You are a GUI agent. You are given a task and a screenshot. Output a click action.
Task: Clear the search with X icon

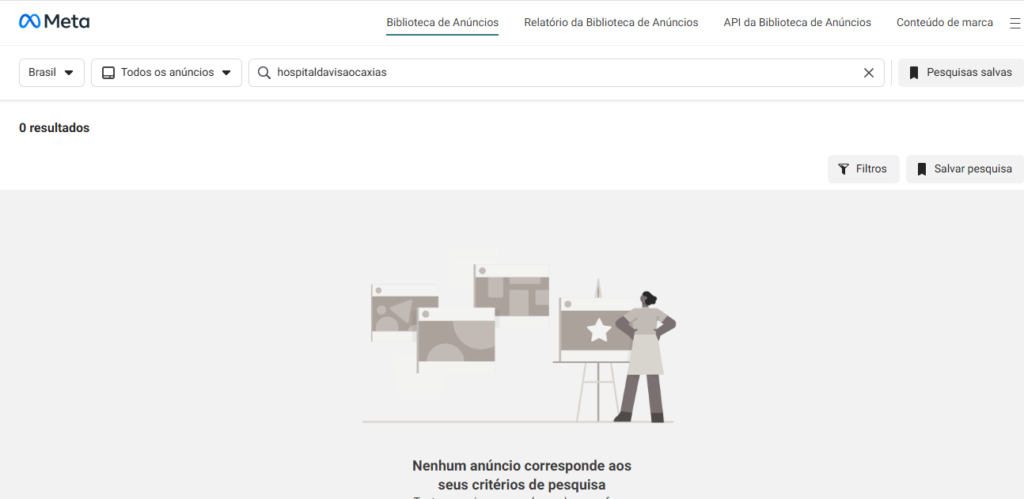(869, 72)
